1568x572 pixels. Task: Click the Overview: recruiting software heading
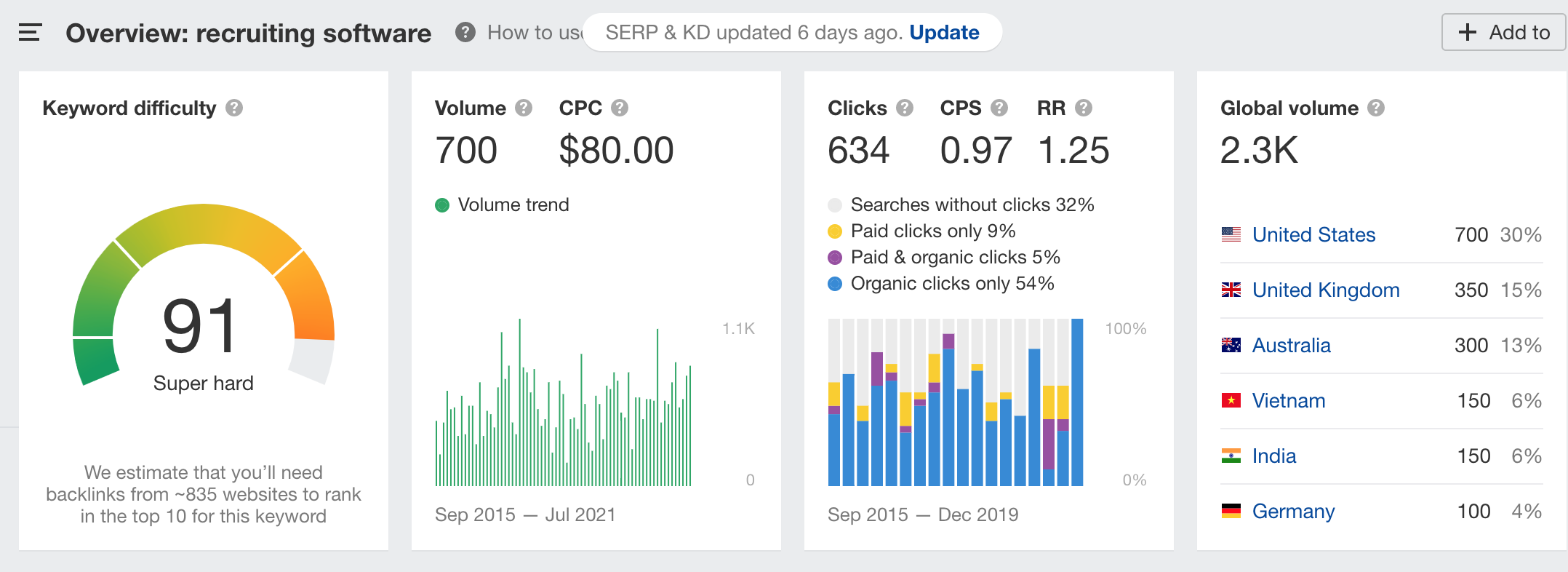[x=249, y=33]
